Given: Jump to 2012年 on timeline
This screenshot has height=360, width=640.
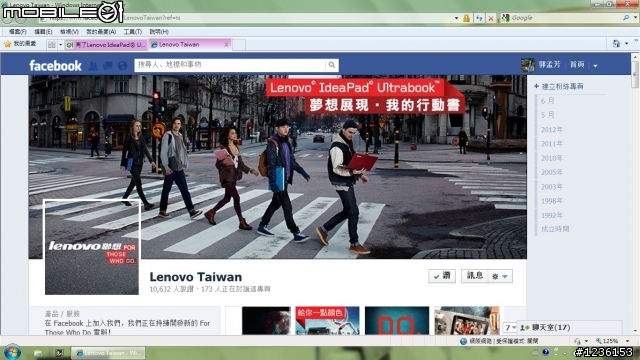Looking at the screenshot, I should pyautogui.click(x=552, y=129).
